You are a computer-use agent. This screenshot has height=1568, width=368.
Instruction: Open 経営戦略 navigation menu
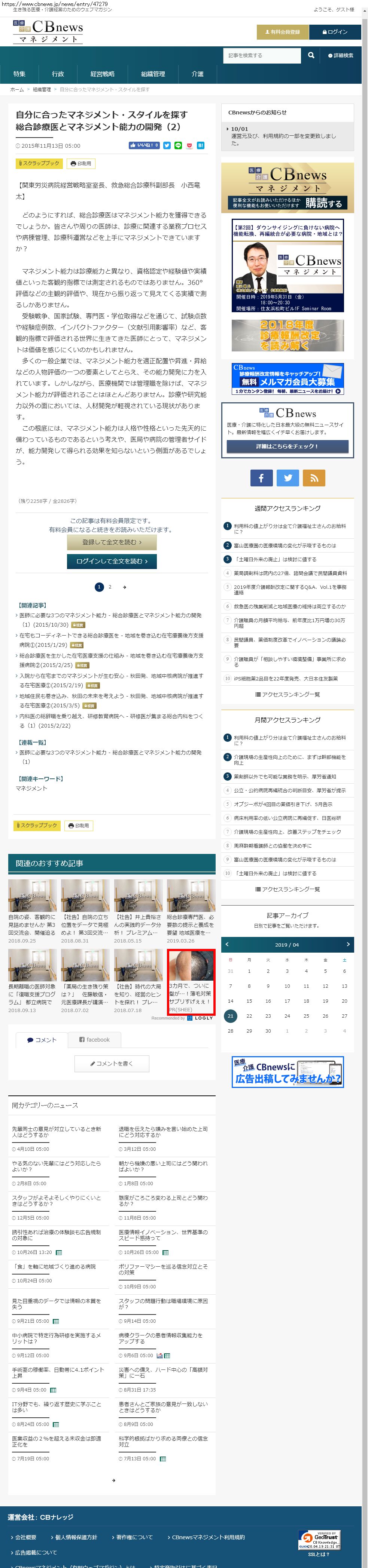tap(102, 74)
